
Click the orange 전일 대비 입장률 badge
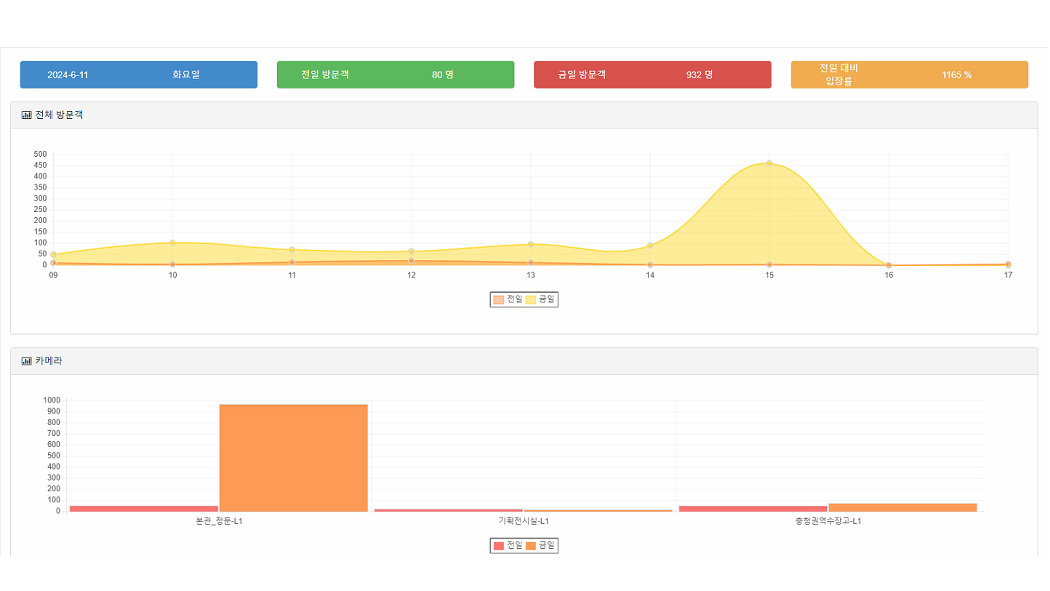pyautogui.click(x=909, y=75)
